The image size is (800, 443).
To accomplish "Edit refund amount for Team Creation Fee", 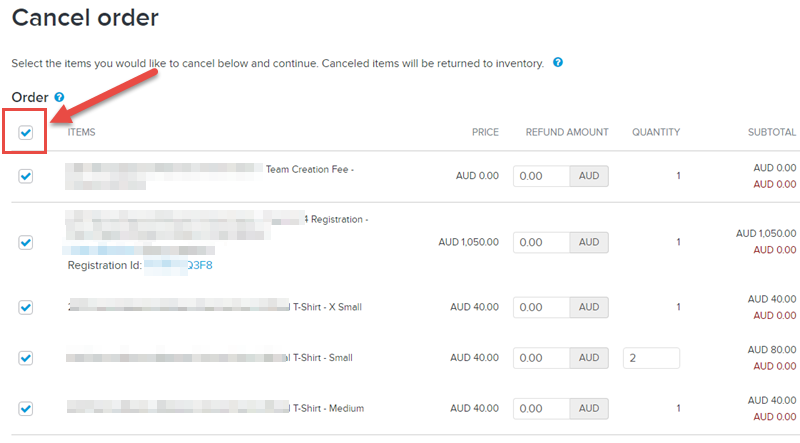I will tap(541, 176).
